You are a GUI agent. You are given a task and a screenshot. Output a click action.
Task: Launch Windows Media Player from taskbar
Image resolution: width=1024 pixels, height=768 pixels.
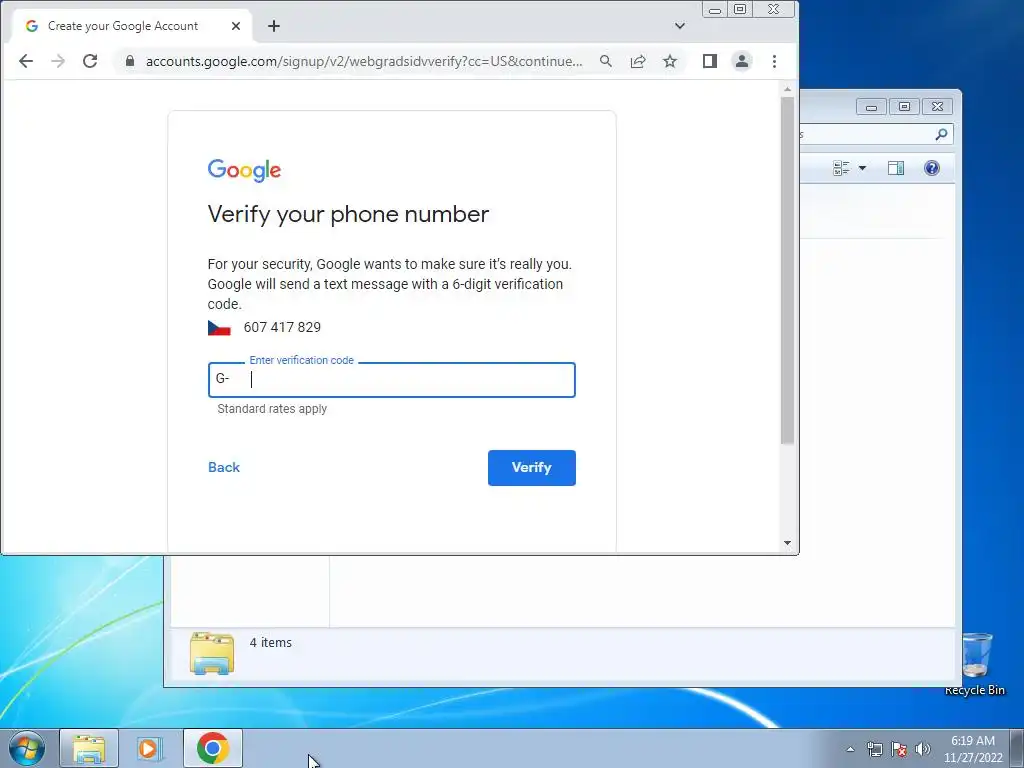tap(148, 748)
